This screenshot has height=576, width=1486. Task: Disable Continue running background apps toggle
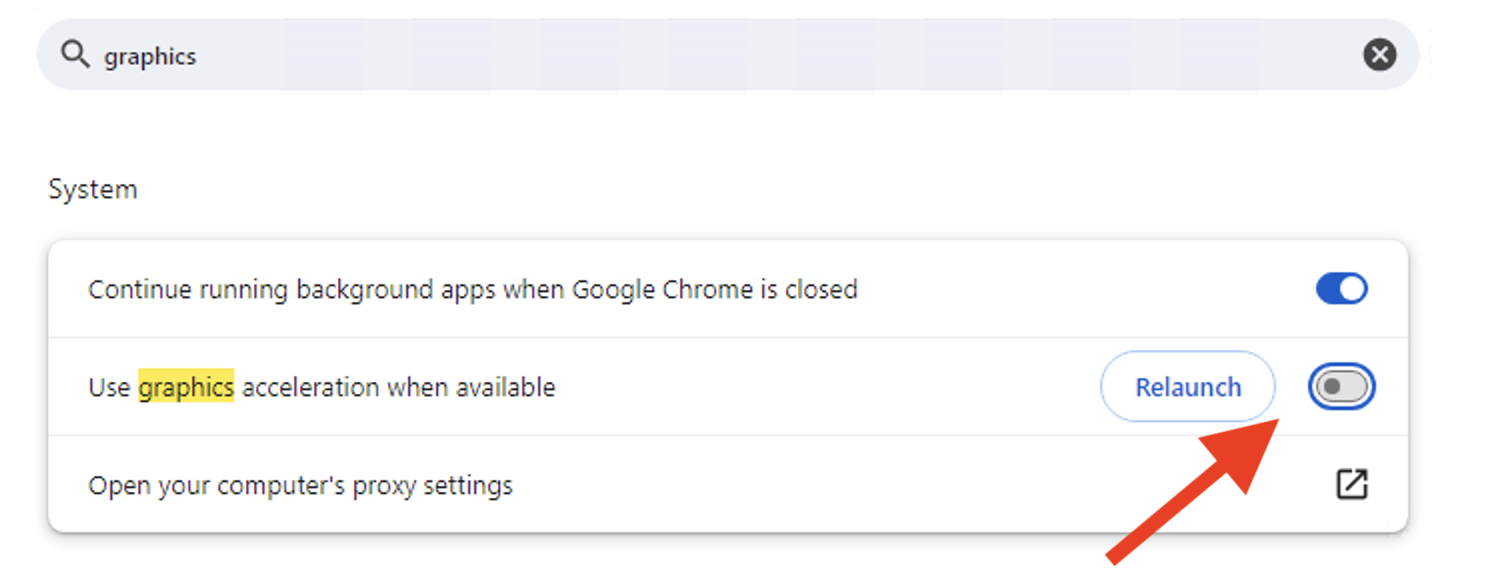1341,289
